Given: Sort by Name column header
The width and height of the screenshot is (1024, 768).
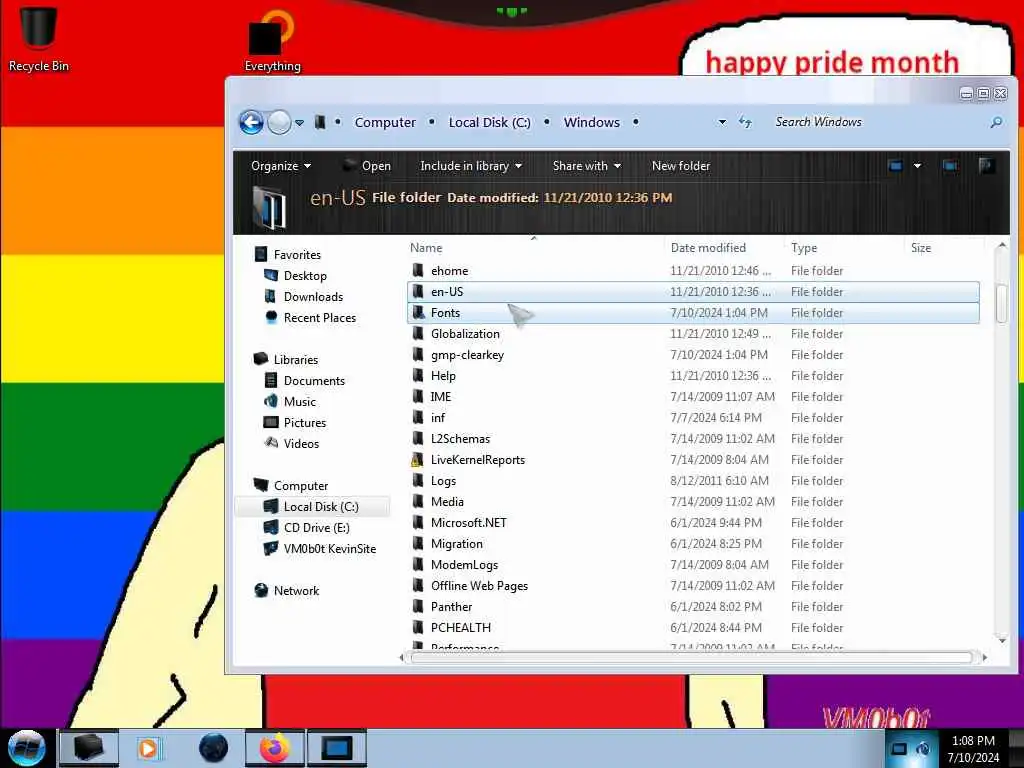Looking at the screenshot, I should 426,248.
